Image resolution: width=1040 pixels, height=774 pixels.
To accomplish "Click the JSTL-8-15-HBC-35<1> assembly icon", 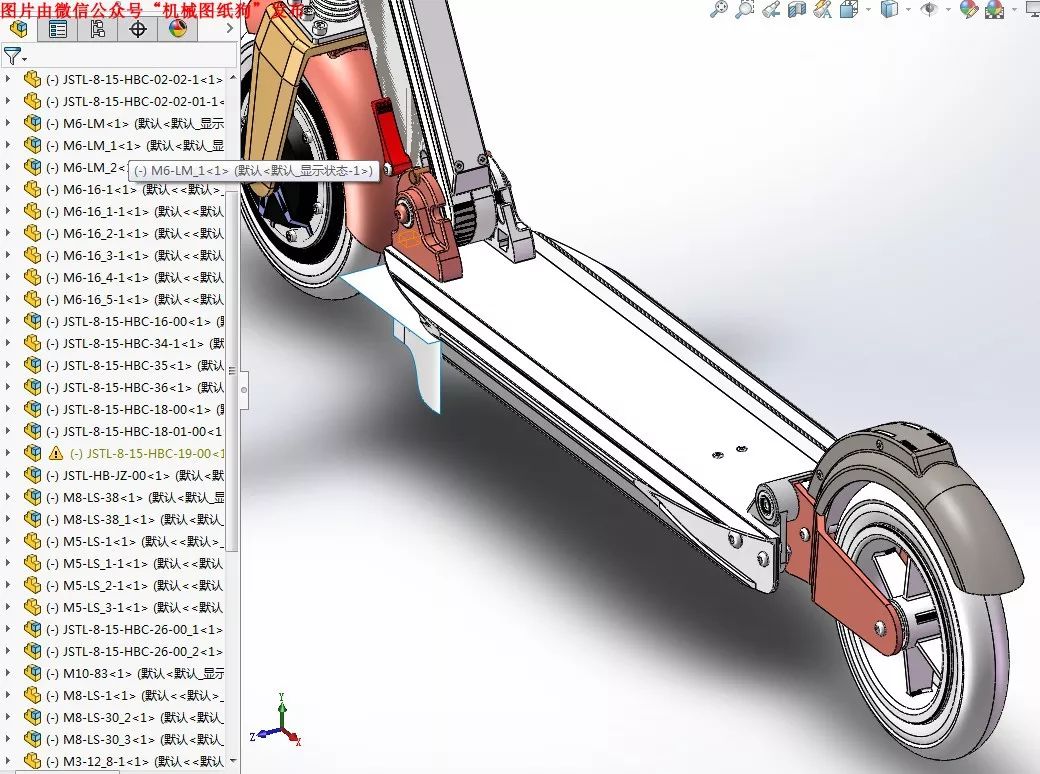I will click(32, 365).
